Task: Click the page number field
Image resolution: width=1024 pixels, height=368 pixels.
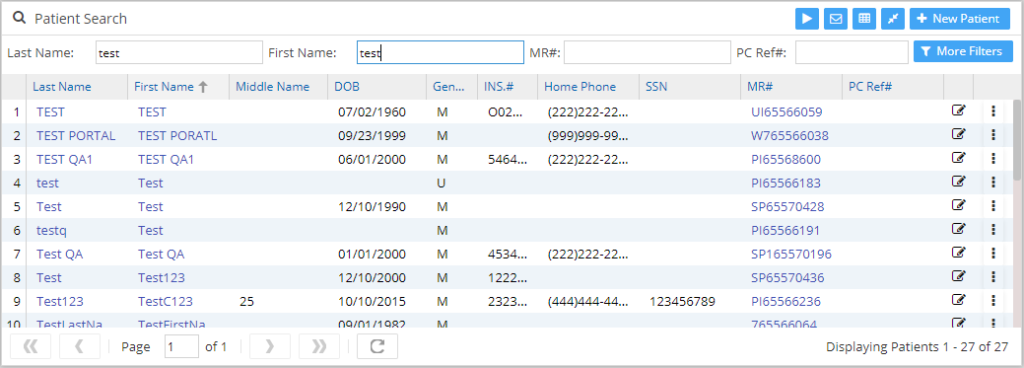Action: (182, 346)
